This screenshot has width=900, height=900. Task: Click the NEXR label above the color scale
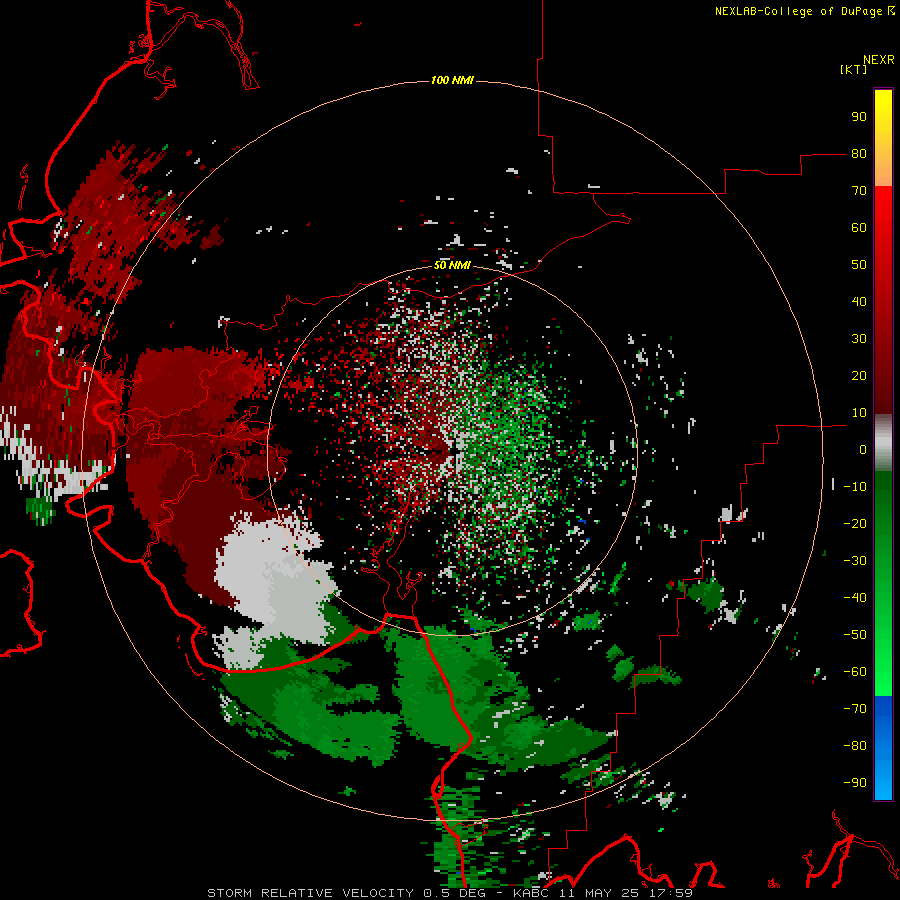click(x=879, y=60)
